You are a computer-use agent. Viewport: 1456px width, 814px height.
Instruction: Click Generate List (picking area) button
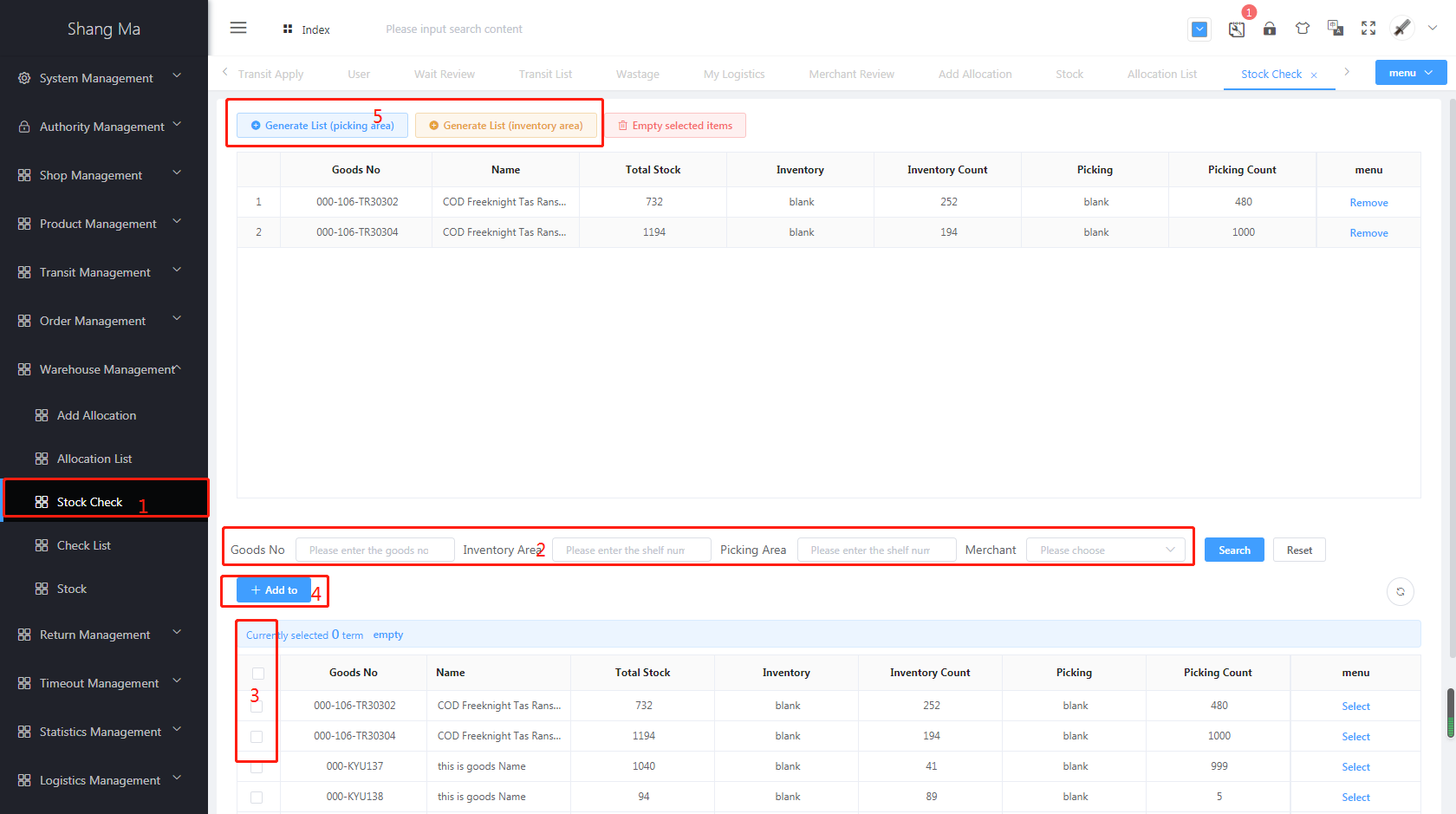322,125
